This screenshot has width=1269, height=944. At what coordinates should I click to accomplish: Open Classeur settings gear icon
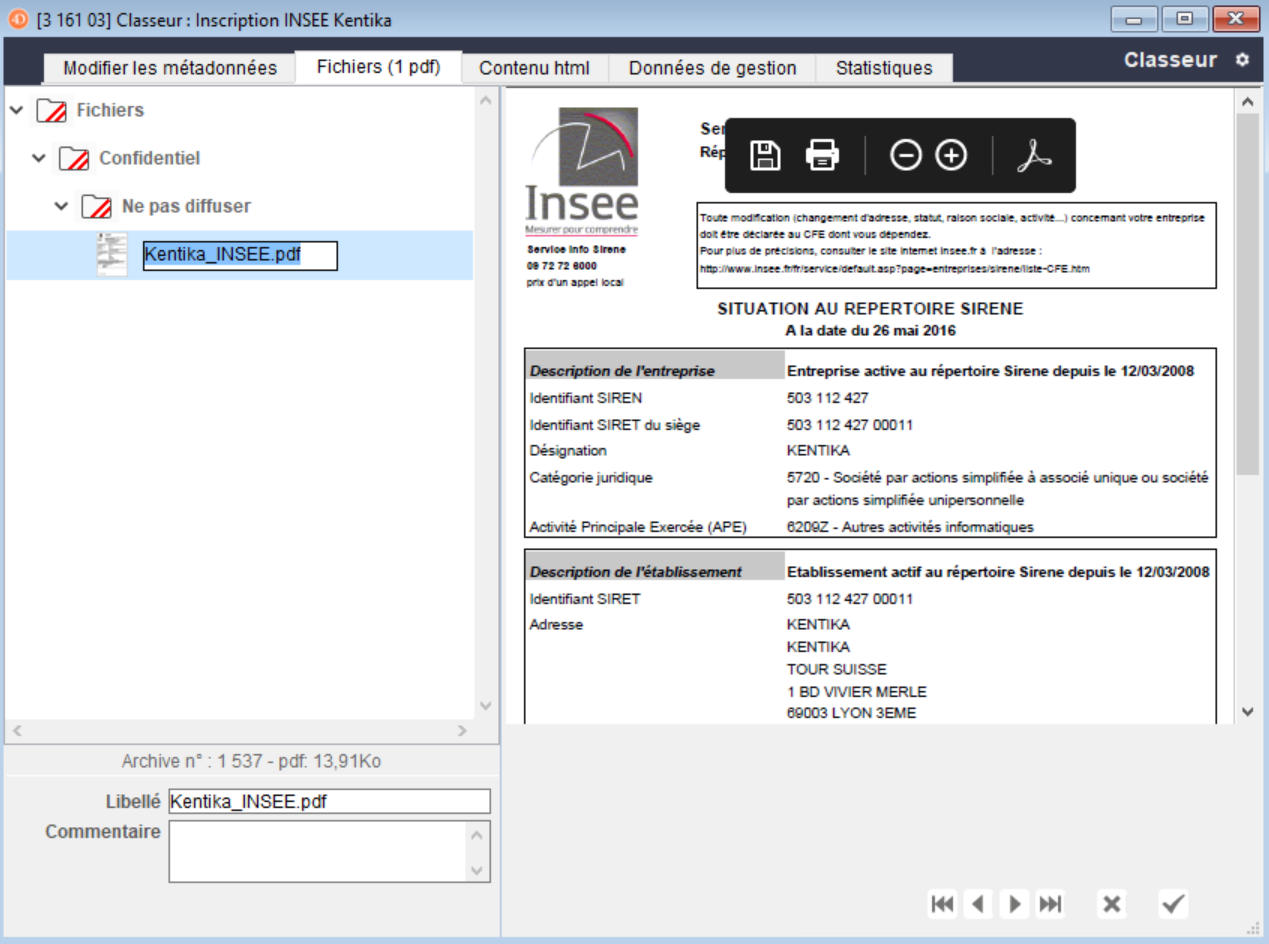click(1242, 60)
